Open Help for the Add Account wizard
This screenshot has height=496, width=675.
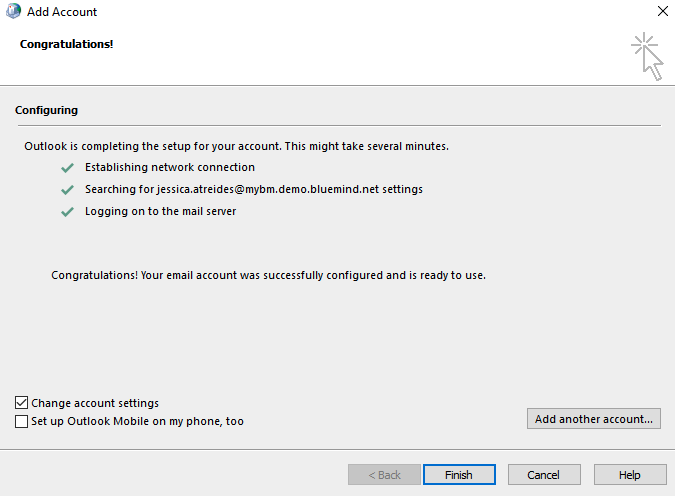(630, 474)
